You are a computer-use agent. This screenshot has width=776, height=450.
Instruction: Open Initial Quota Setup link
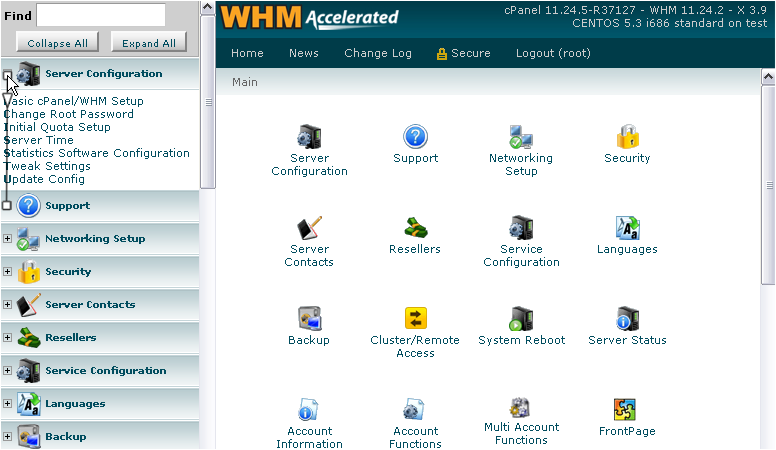57,127
